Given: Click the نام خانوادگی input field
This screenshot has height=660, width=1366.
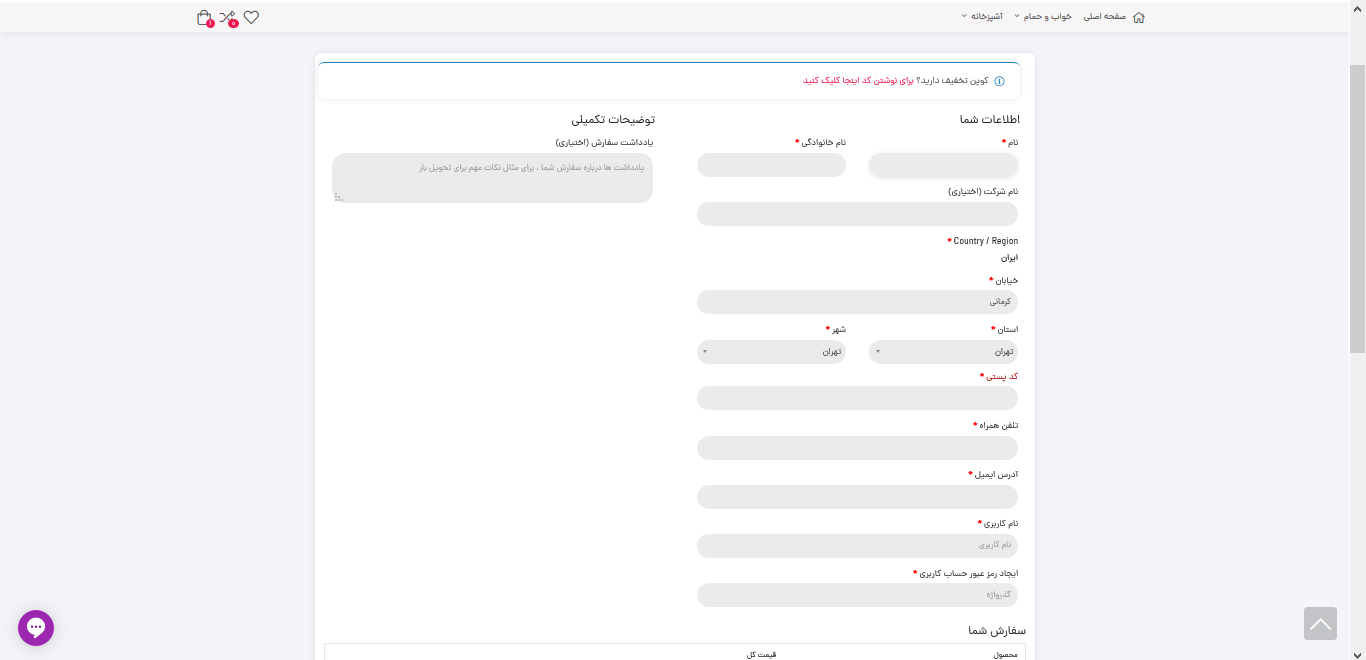Looking at the screenshot, I should (771, 166).
